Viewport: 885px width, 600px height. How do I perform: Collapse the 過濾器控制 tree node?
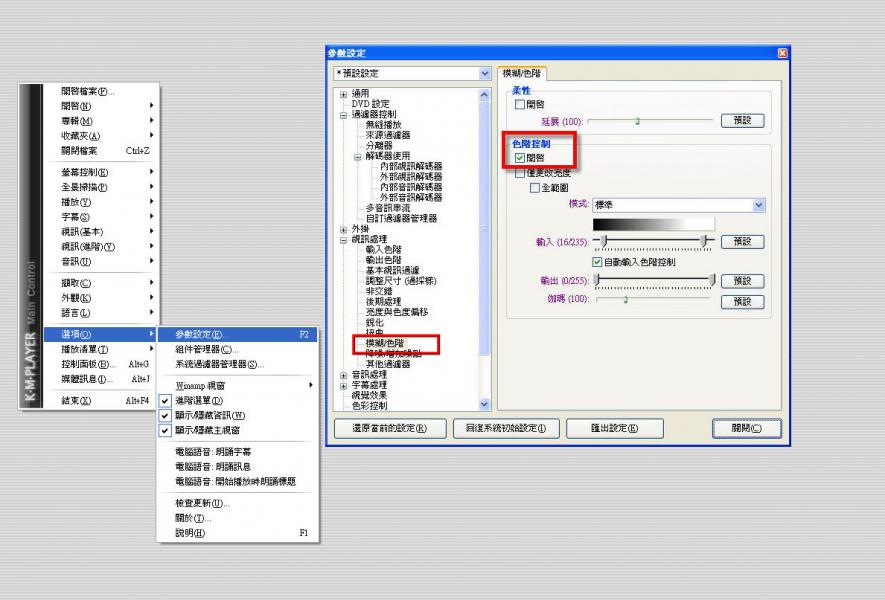click(x=343, y=115)
